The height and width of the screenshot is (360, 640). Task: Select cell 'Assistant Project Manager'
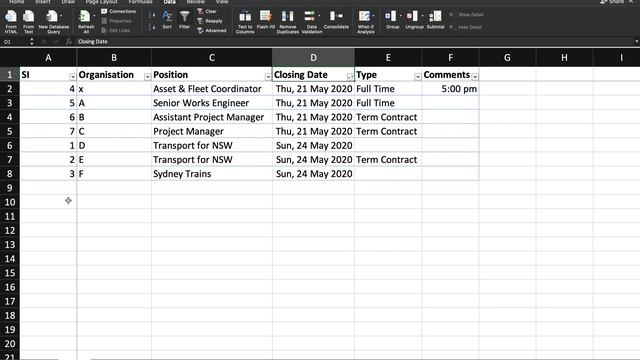pos(212,117)
